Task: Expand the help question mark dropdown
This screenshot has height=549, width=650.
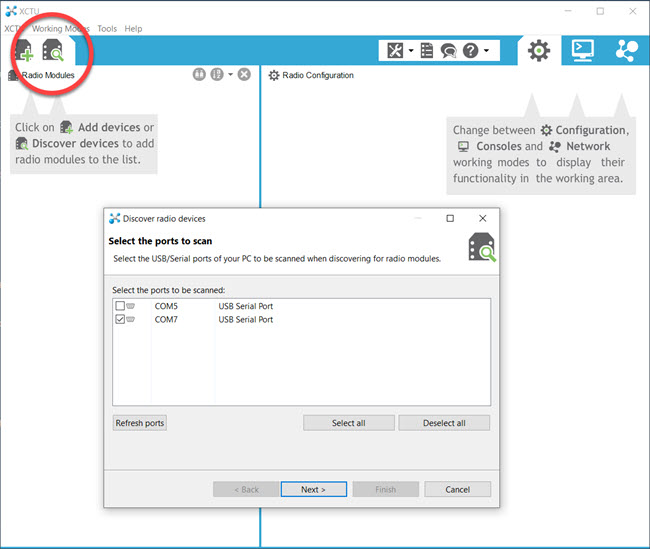Action: (x=486, y=50)
